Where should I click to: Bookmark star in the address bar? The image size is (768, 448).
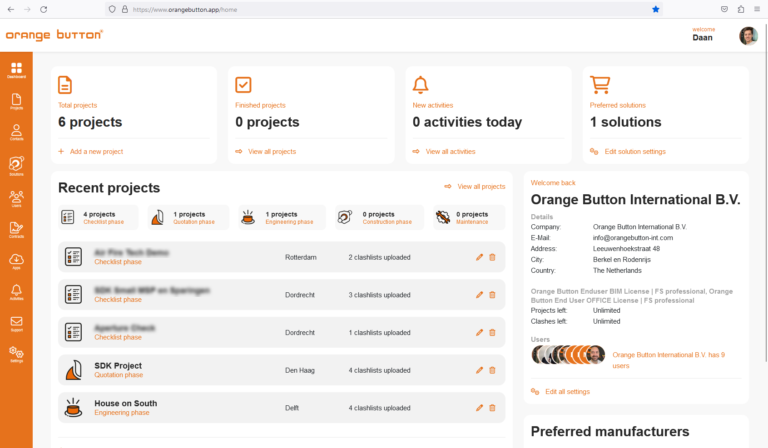click(x=655, y=9)
